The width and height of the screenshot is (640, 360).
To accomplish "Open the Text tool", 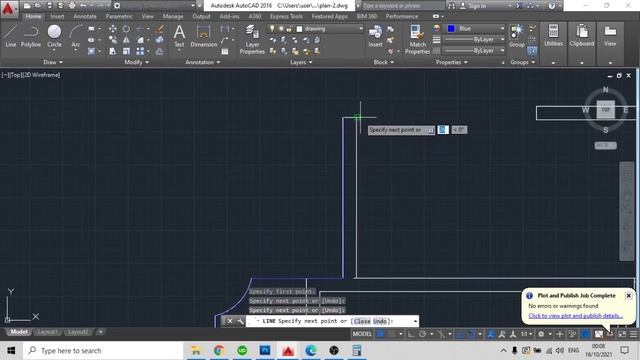I will pyautogui.click(x=179, y=36).
